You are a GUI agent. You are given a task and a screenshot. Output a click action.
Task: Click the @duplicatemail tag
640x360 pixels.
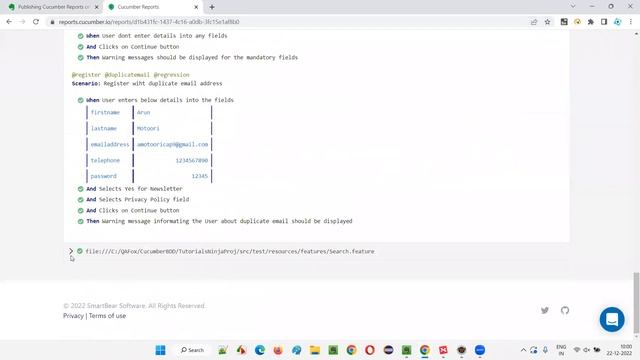127,75
